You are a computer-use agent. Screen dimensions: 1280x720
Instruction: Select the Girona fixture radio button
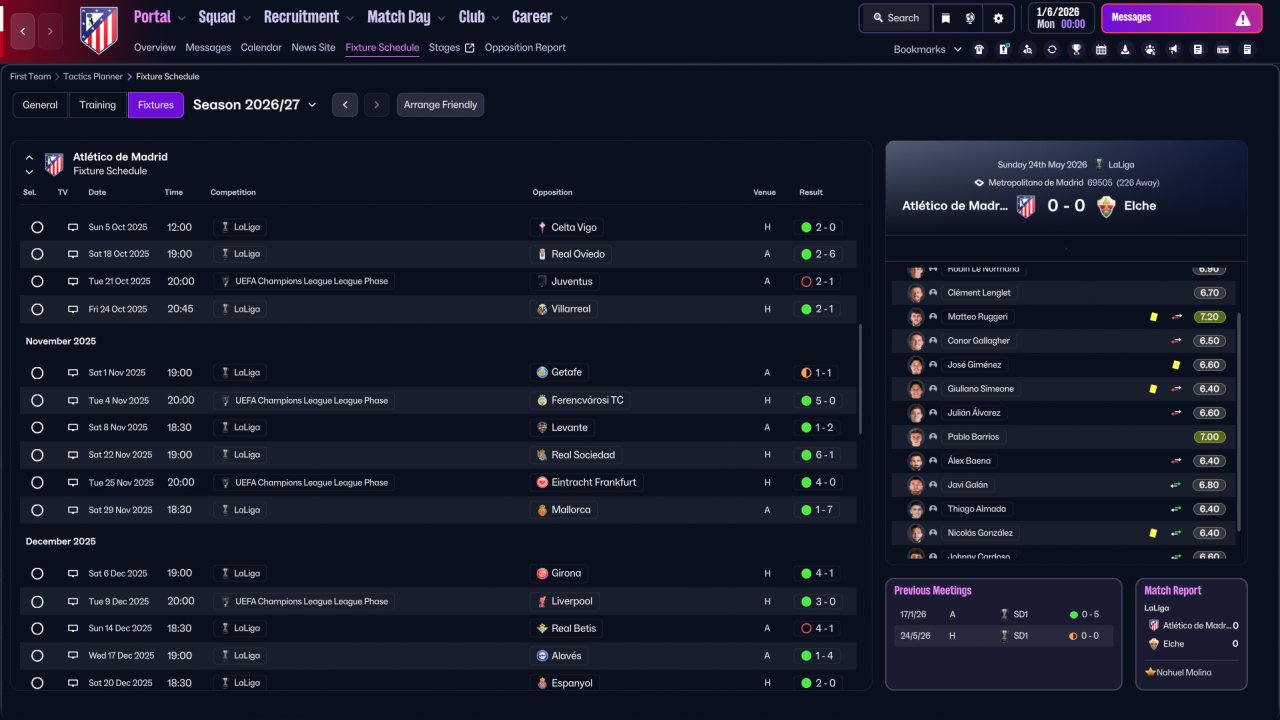(x=37, y=574)
